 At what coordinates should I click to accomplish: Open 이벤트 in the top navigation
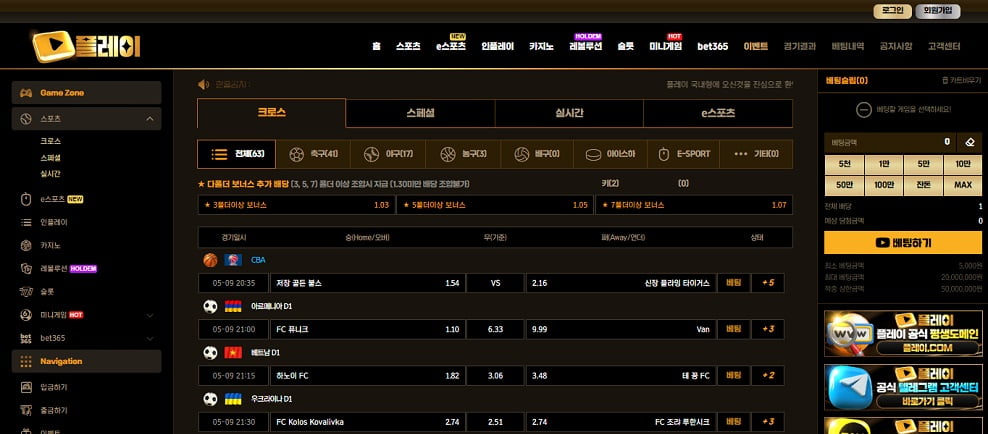point(755,46)
